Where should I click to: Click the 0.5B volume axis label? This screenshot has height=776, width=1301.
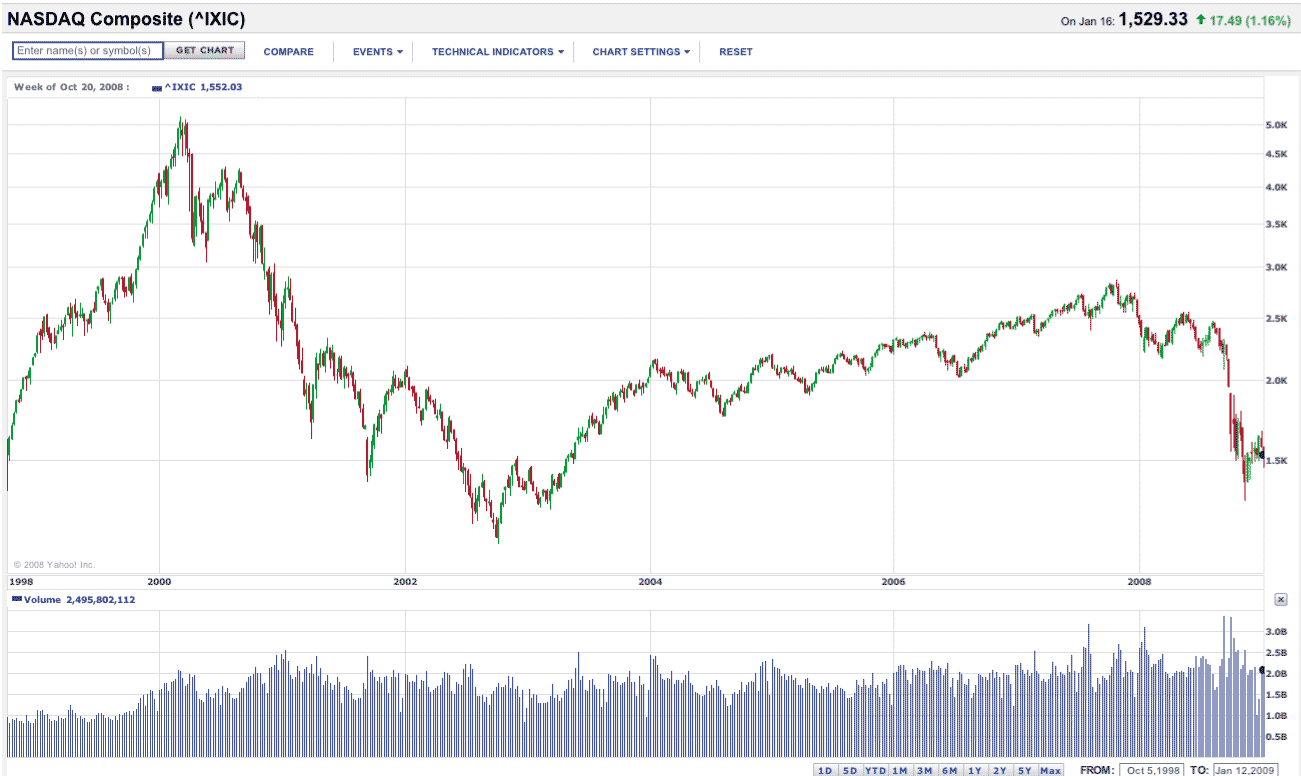click(1275, 737)
